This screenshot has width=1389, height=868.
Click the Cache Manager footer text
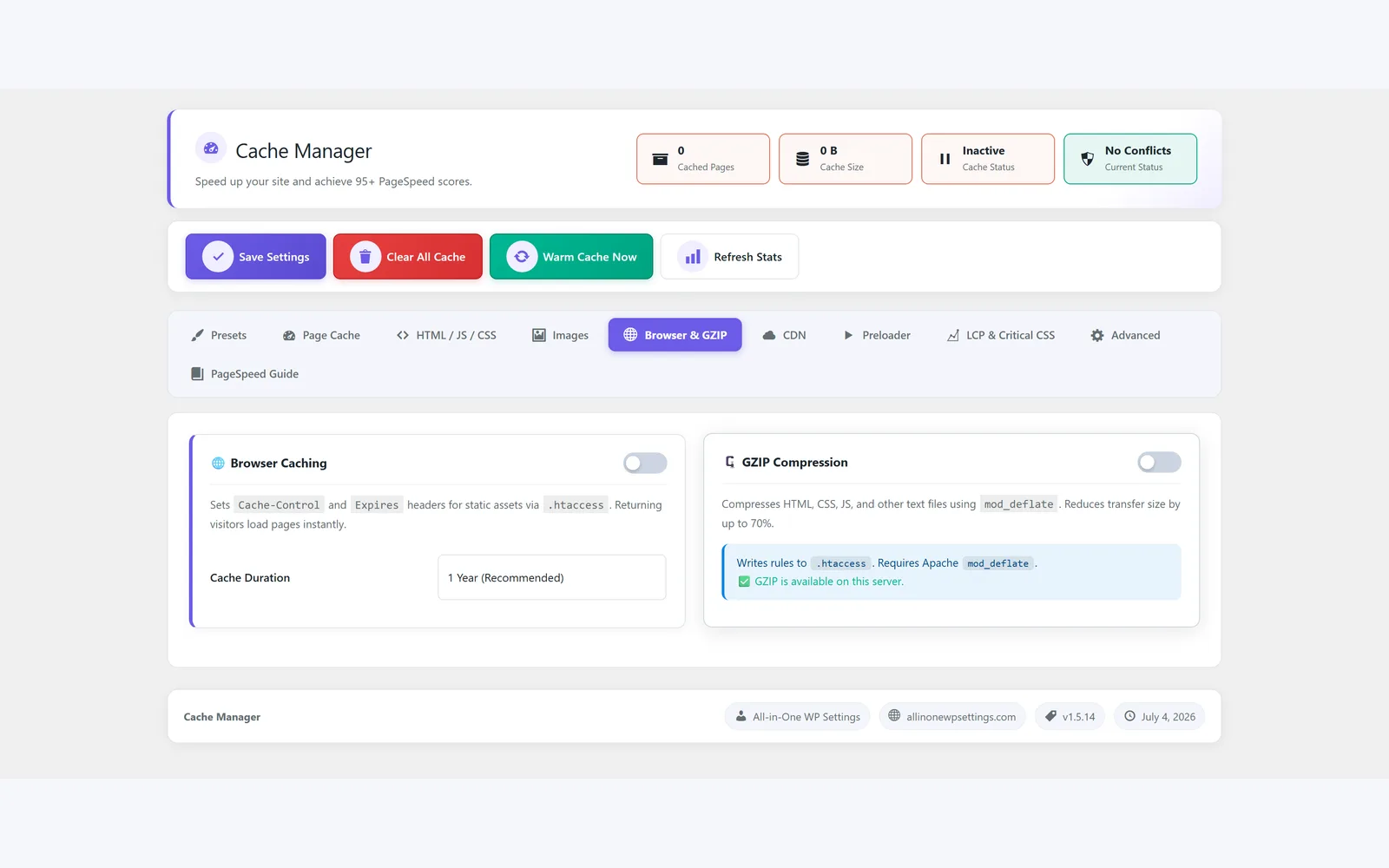pyautogui.click(x=222, y=717)
